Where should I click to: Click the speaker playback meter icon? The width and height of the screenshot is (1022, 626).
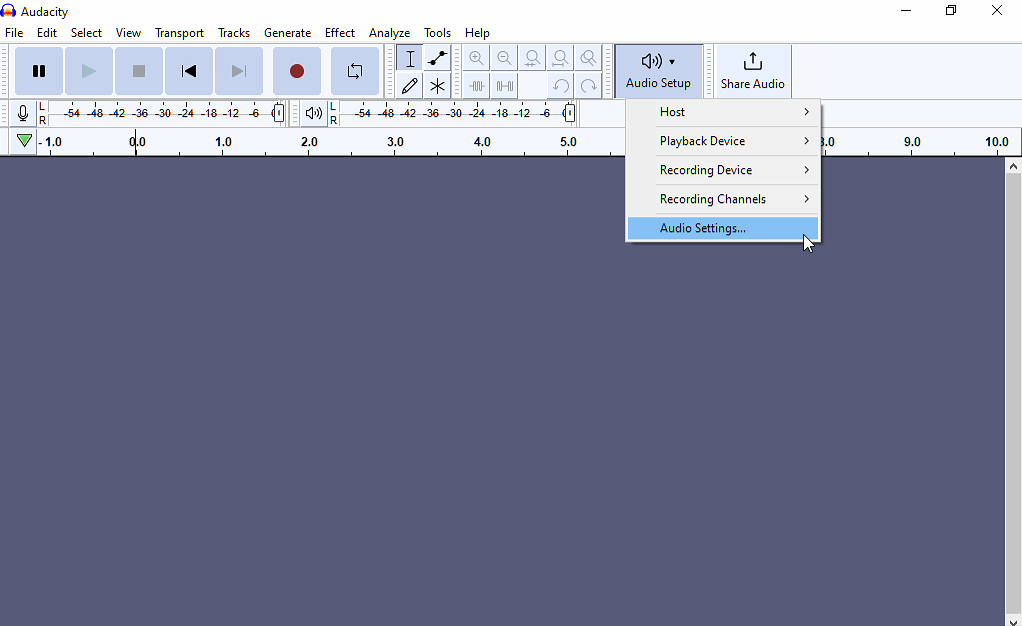pyautogui.click(x=314, y=113)
